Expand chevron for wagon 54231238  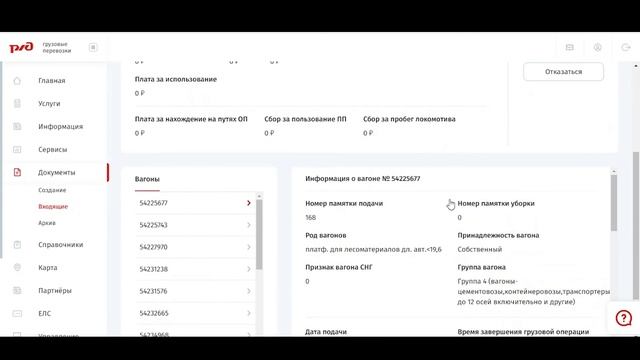click(x=249, y=269)
